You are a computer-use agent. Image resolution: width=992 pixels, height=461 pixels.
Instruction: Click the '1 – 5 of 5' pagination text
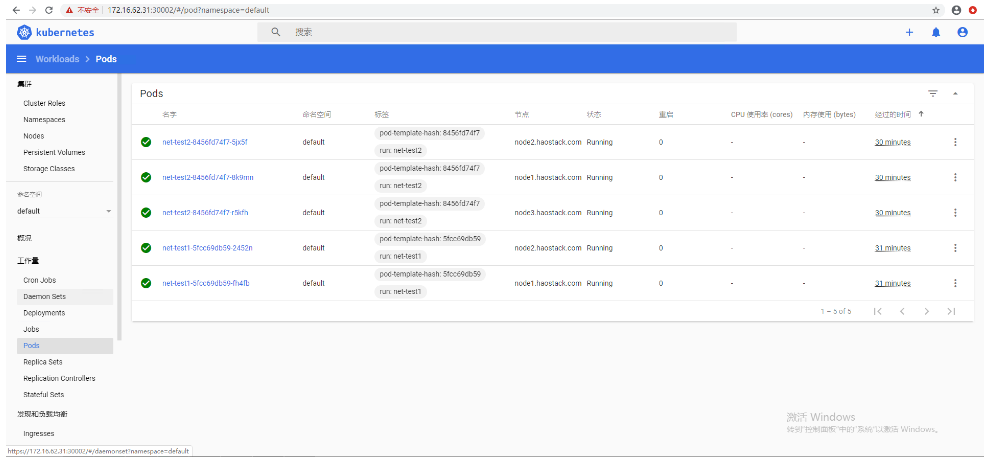tap(836, 311)
